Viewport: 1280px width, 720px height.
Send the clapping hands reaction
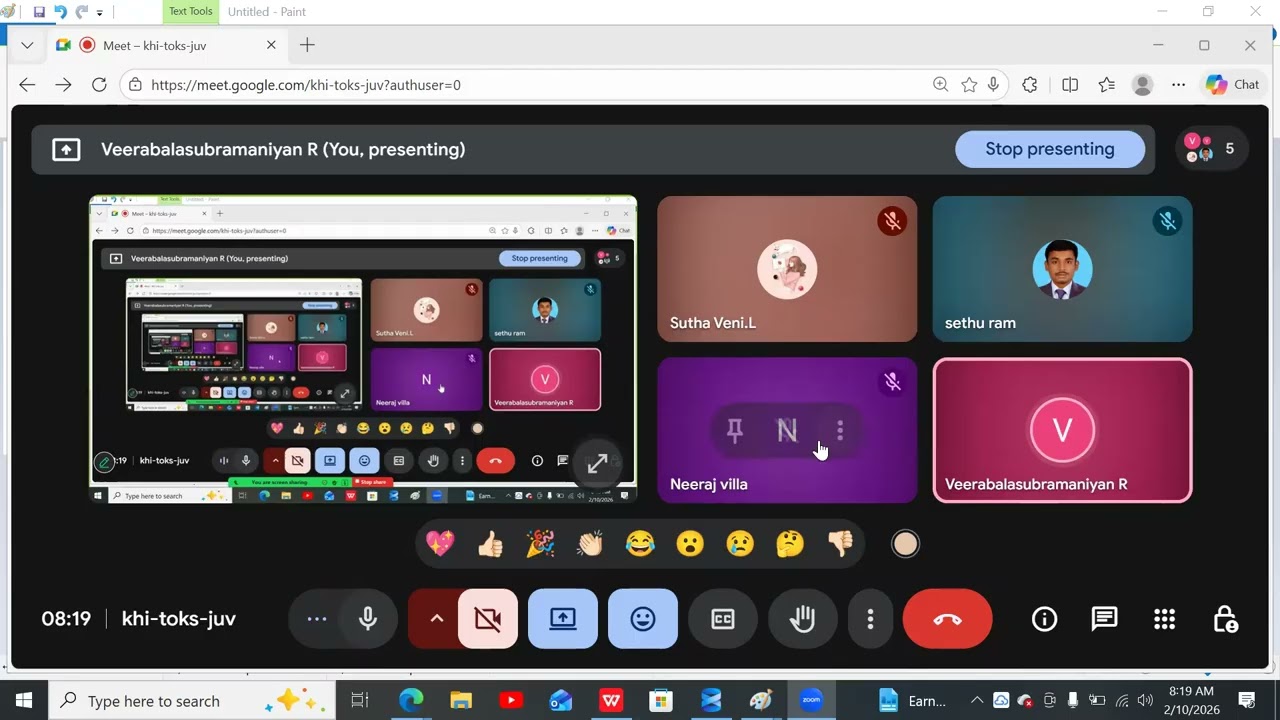coord(590,544)
